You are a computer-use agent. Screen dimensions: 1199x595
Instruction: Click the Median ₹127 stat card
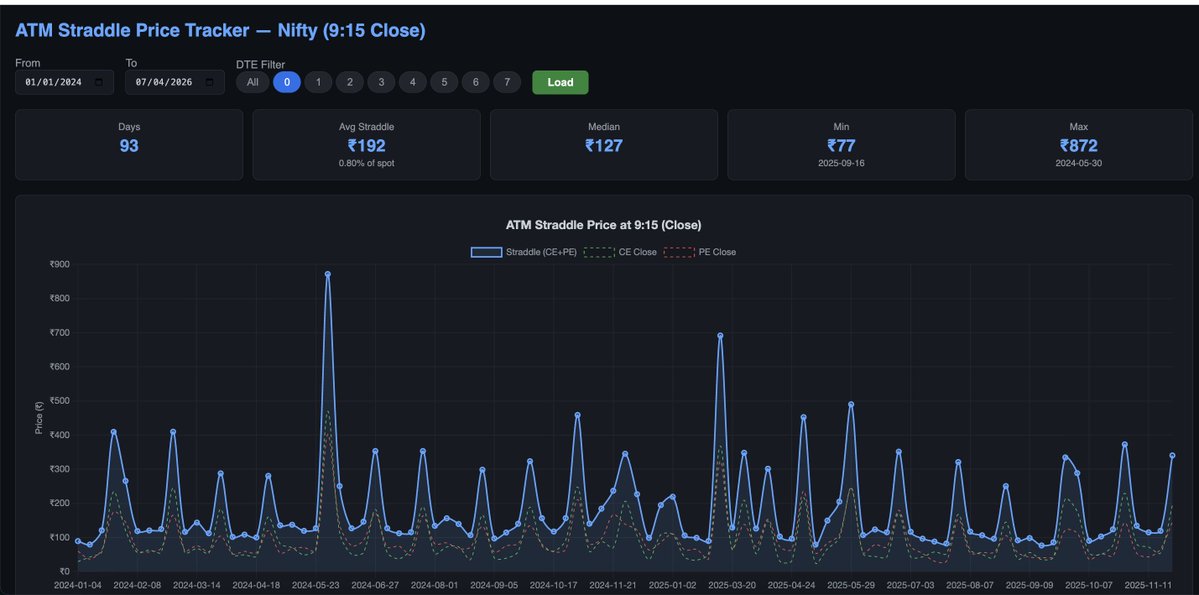603,146
